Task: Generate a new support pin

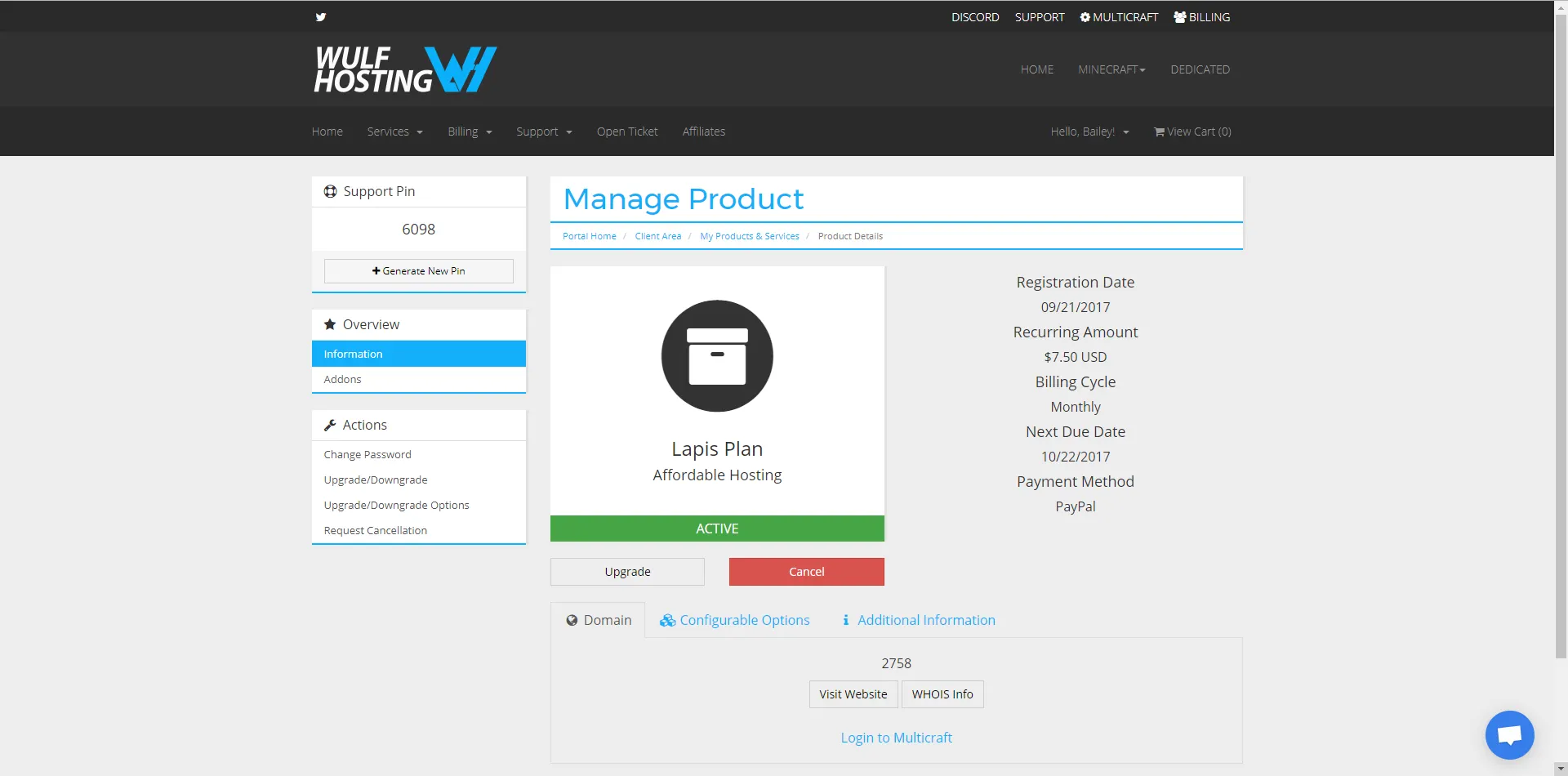Action: [x=419, y=271]
